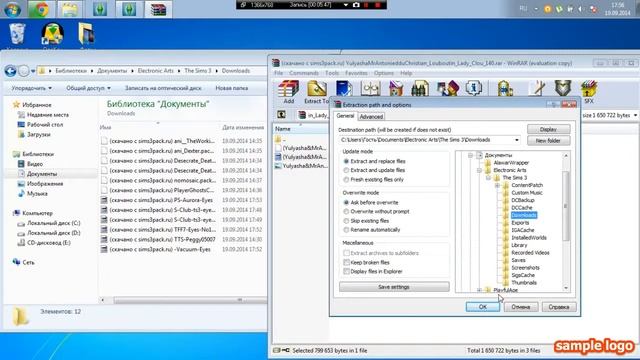Click the WinRAR Test archive icon
This screenshot has width=640, height=360.
(344, 89)
